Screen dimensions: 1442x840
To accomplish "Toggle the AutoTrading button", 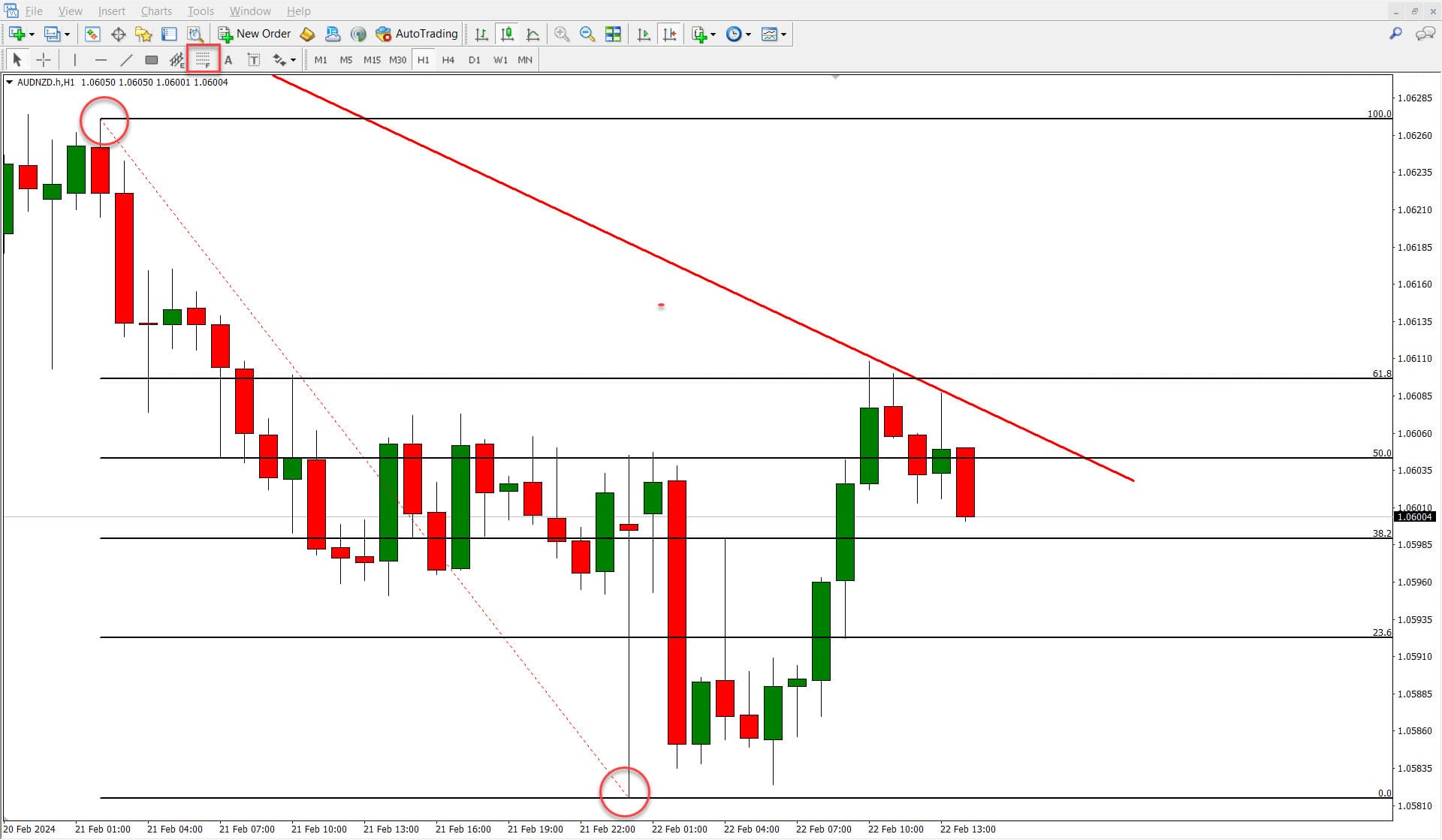I will [417, 34].
